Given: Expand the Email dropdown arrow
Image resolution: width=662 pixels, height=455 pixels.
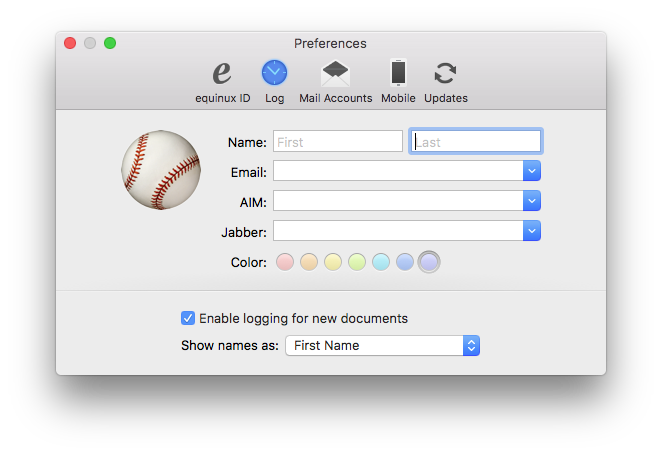Looking at the screenshot, I should click(532, 171).
